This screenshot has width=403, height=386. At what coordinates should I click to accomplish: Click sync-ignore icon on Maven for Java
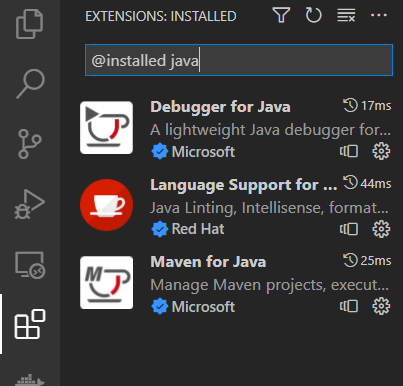point(349,306)
